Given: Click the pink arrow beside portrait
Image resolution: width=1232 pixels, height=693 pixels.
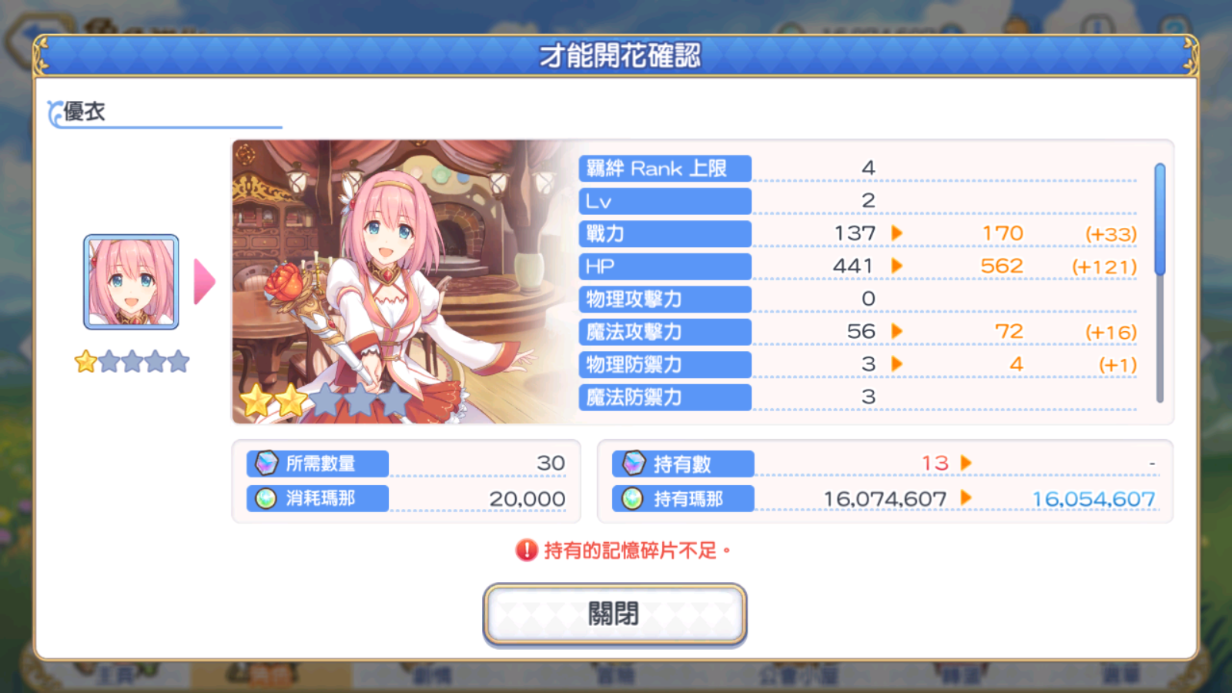Looking at the screenshot, I should click(204, 282).
